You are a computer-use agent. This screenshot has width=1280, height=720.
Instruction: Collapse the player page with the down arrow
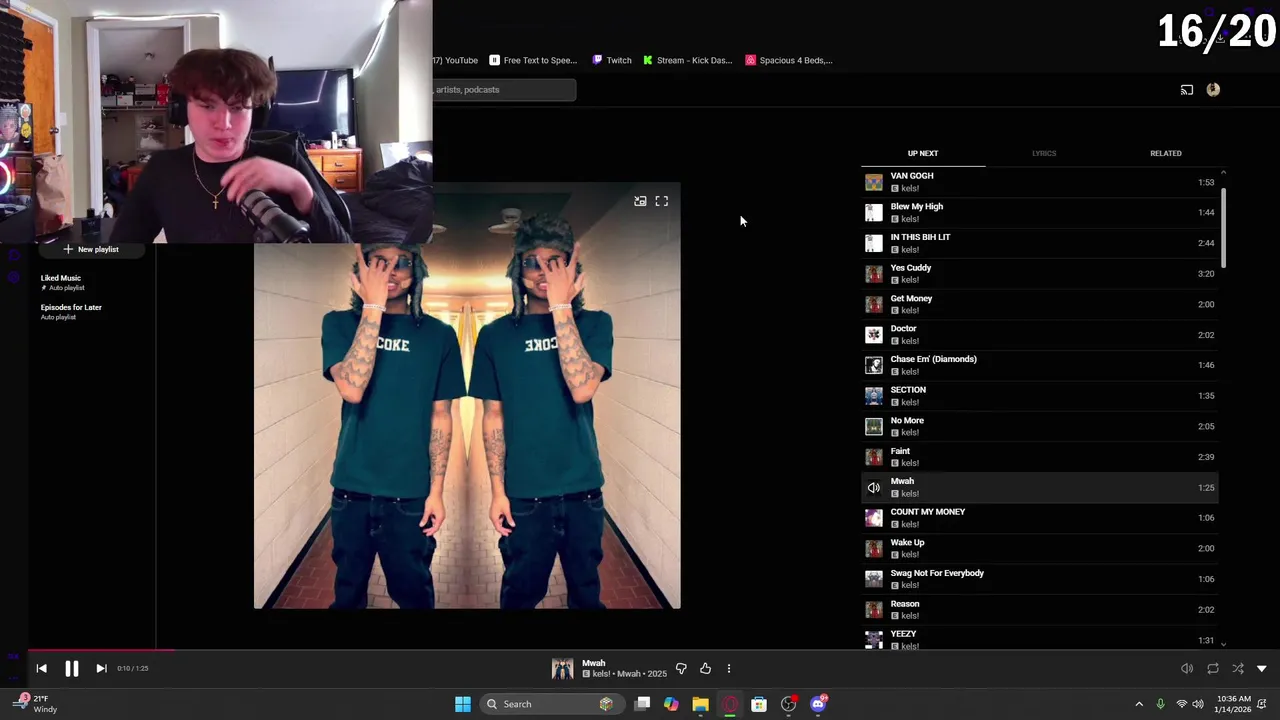tap(1262, 668)
